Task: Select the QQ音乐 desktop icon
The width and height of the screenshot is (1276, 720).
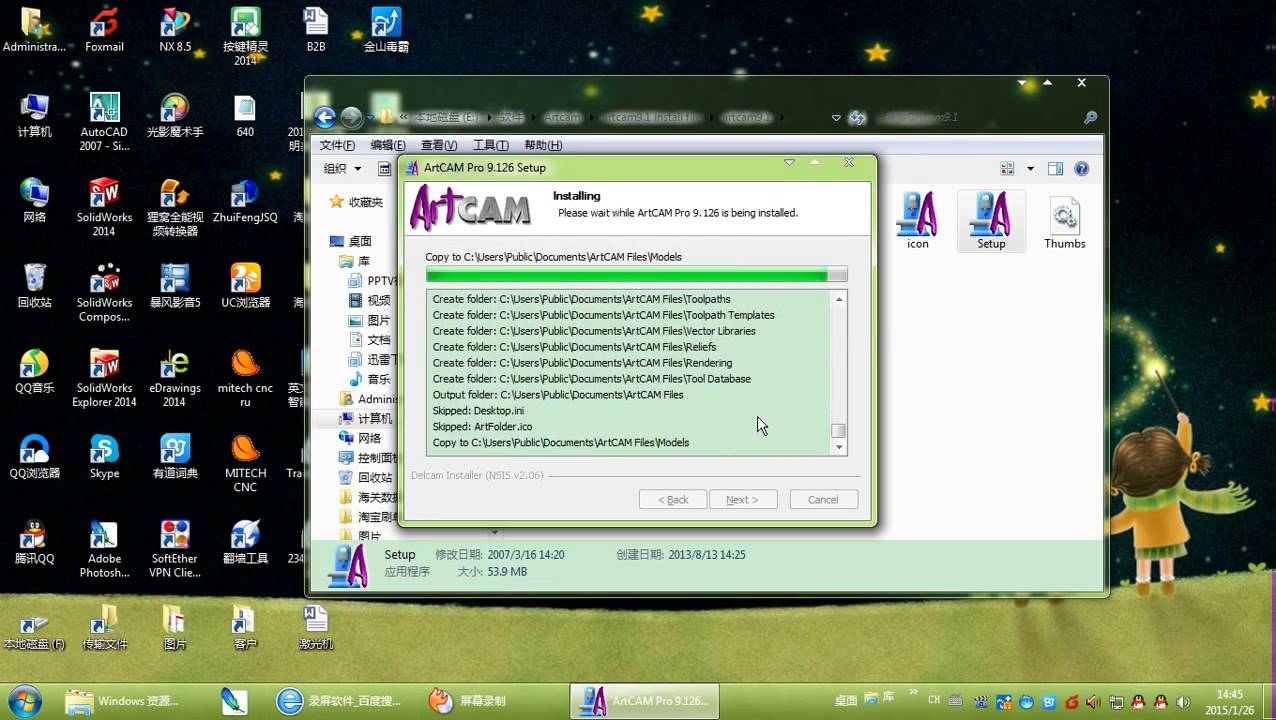Action: tap(34, 371)
